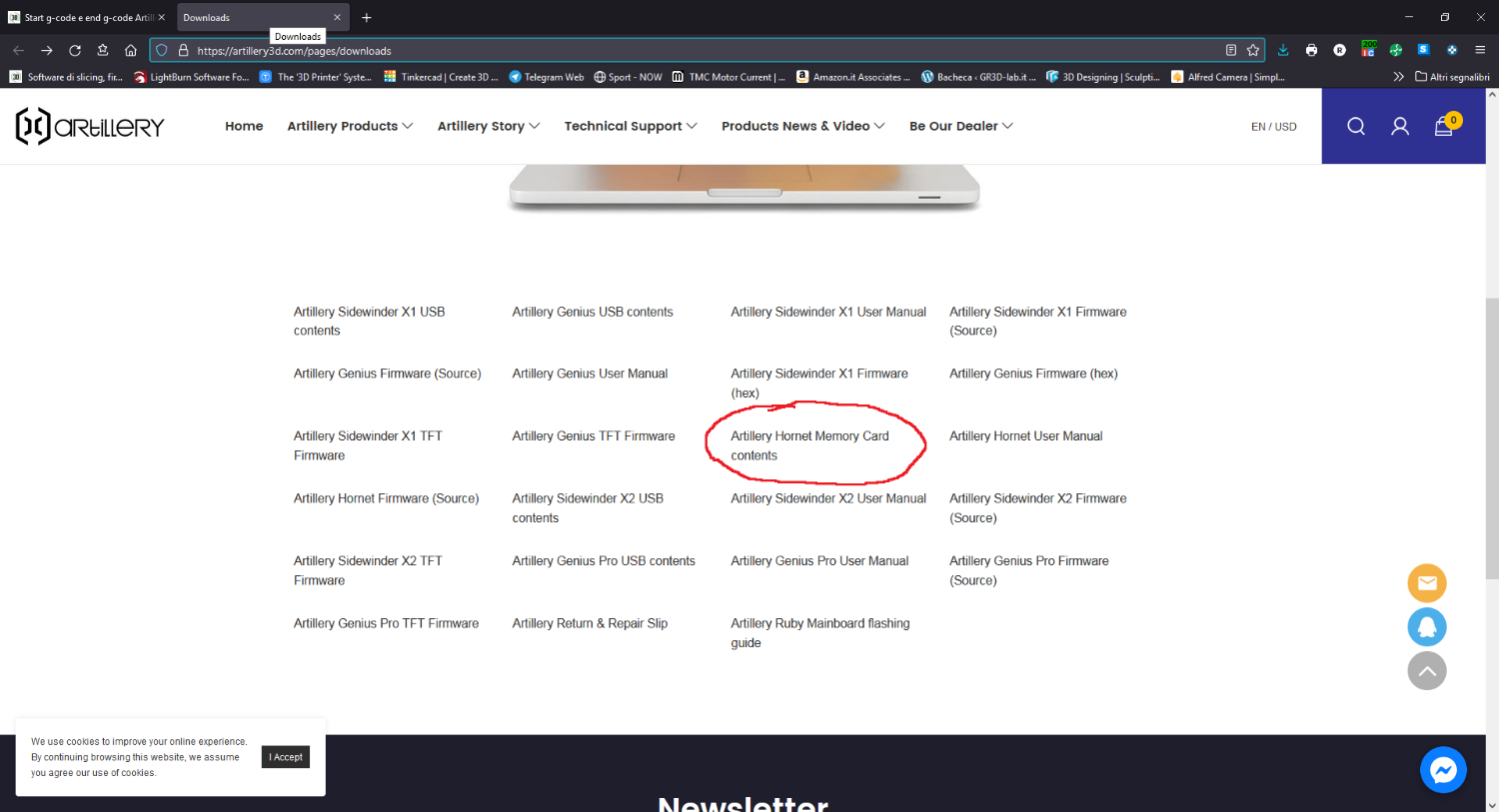Open Artillery Genius Firmware (hex) link
This screenshot has height=812, width=1499.
[x=1033, y=374]
